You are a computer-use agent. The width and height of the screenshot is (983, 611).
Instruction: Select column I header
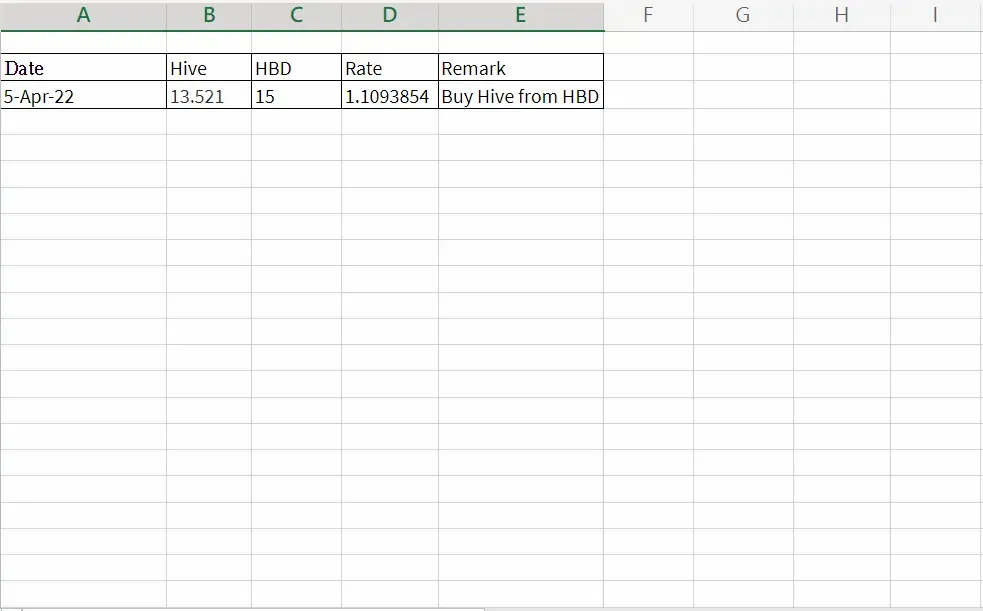tap(937, 15)
